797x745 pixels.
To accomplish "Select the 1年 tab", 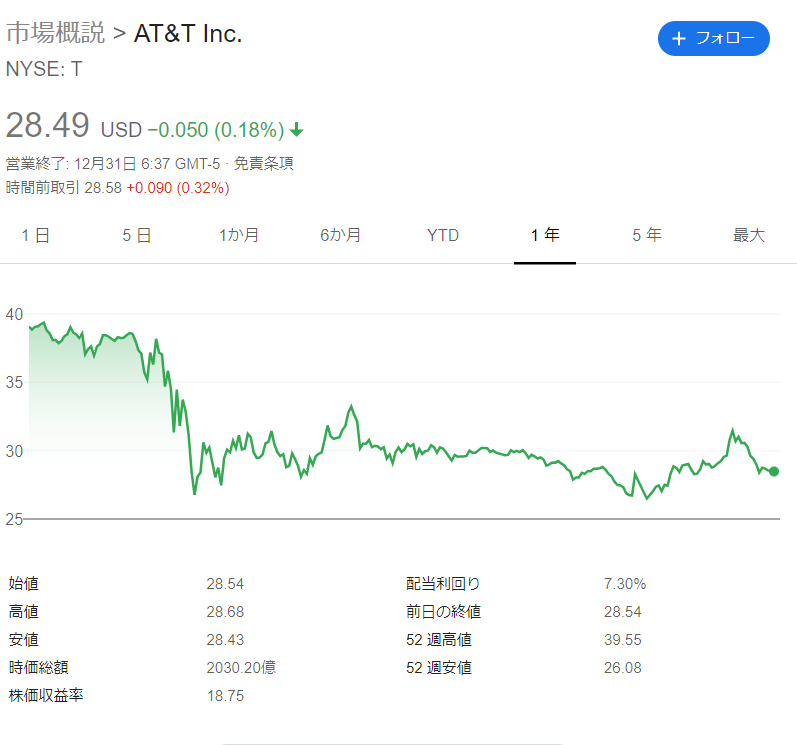I will (x=545, y=235).
